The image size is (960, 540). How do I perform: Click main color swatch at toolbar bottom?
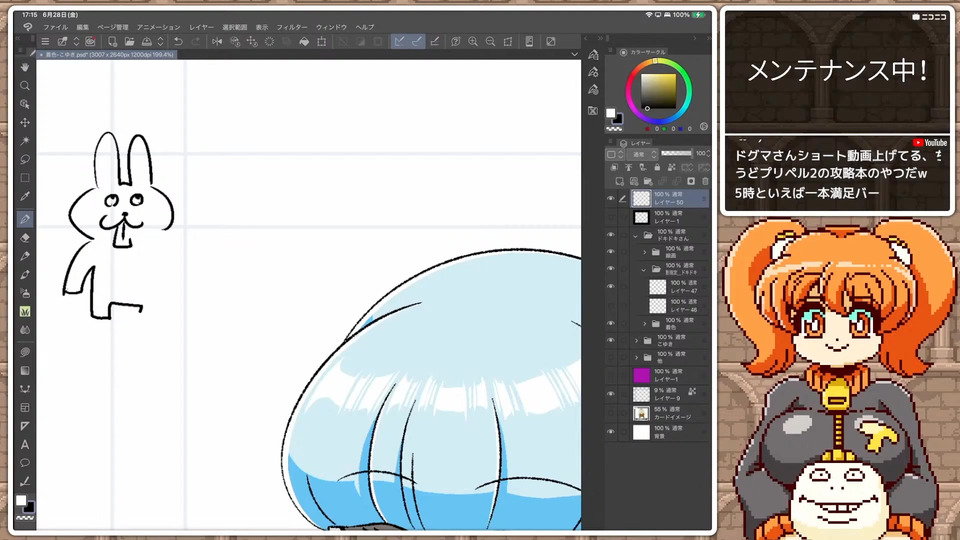coord(21,500)
